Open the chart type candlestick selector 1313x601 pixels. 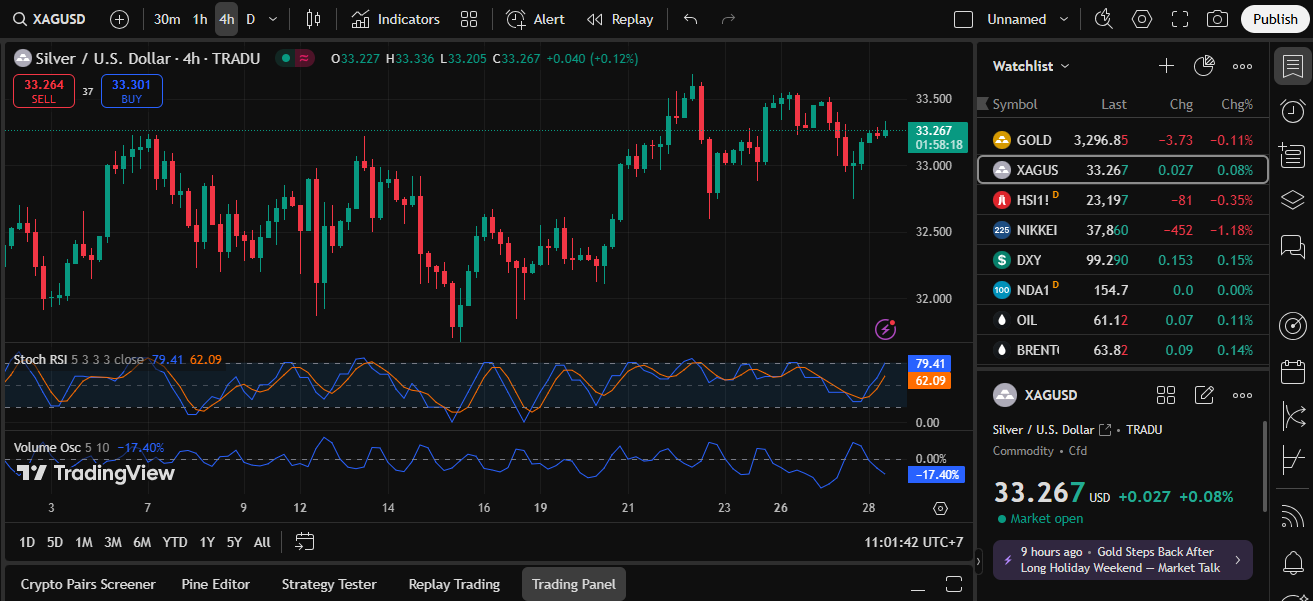pyautogui.click(x=313, y=19)
